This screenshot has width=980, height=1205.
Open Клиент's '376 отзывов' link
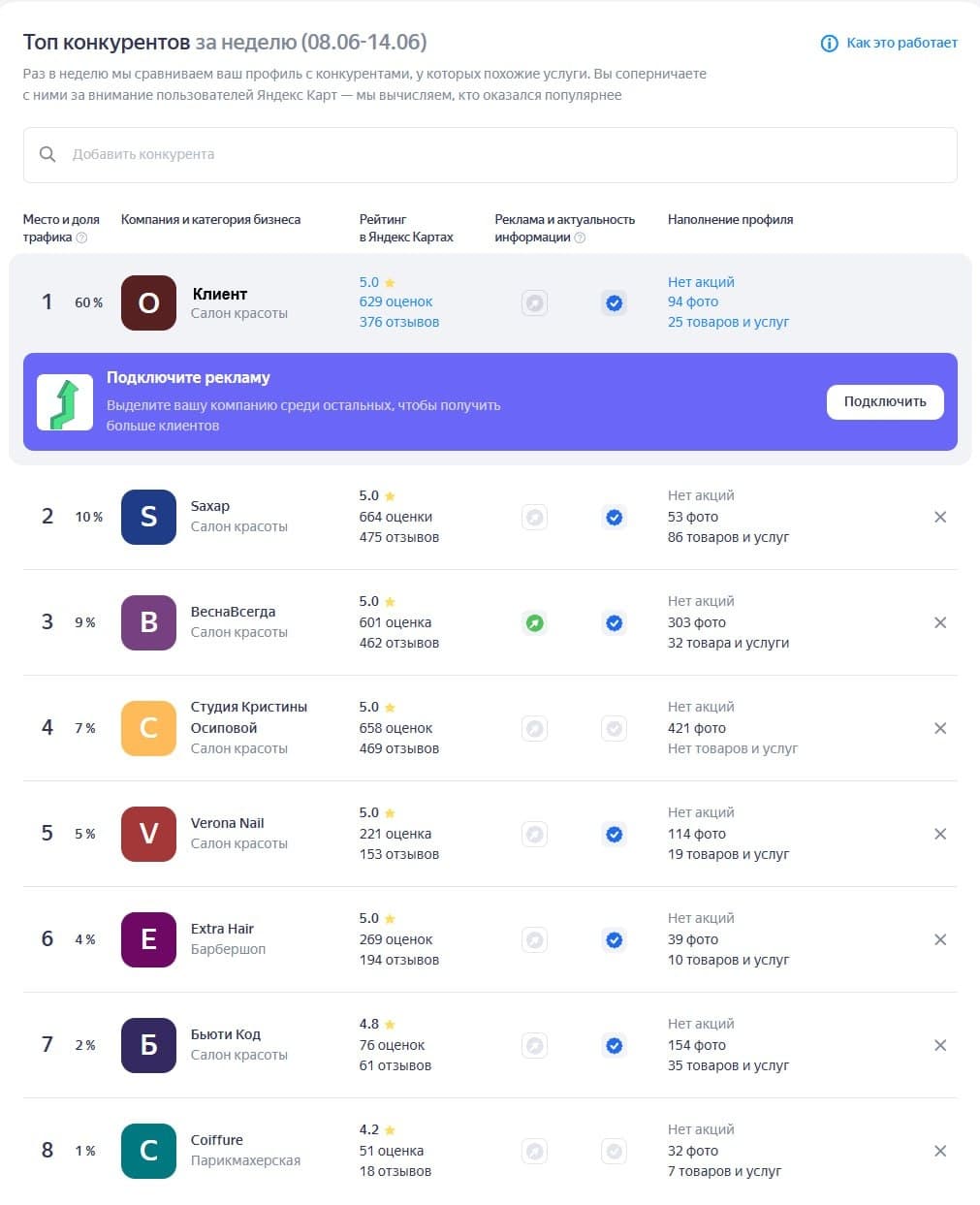[398, 322]
